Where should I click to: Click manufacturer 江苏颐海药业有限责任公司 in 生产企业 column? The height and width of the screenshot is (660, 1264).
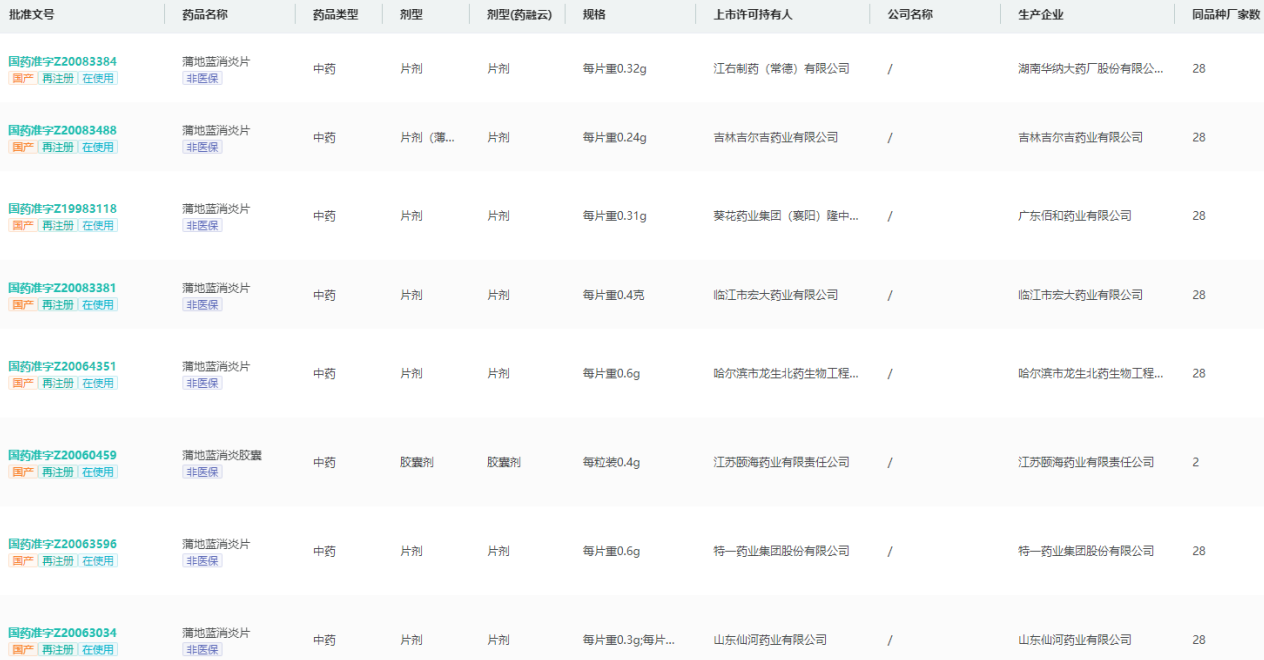coord(1086,463)
